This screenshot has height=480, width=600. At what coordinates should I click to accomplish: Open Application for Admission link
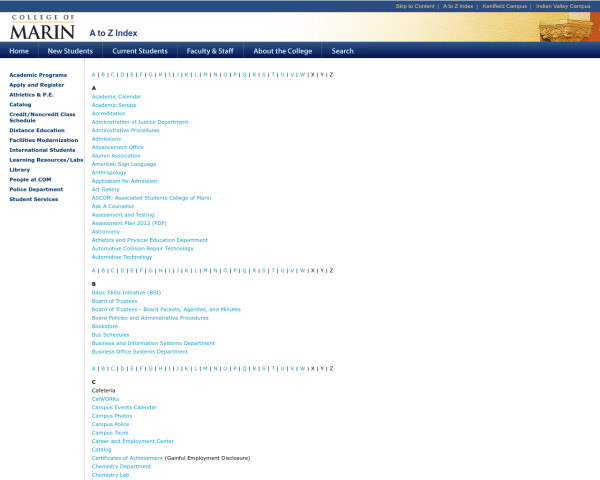pyautogui.click(x=124, y=181)
